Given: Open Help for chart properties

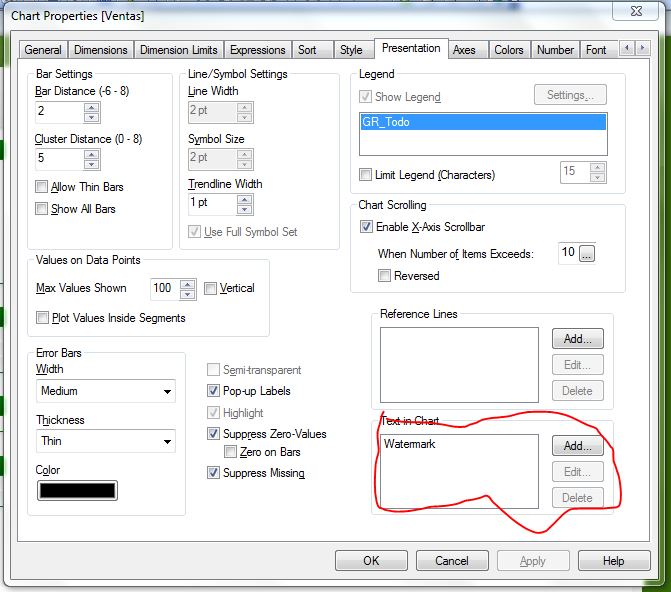Looking at the screenshot, I should 614,561.
